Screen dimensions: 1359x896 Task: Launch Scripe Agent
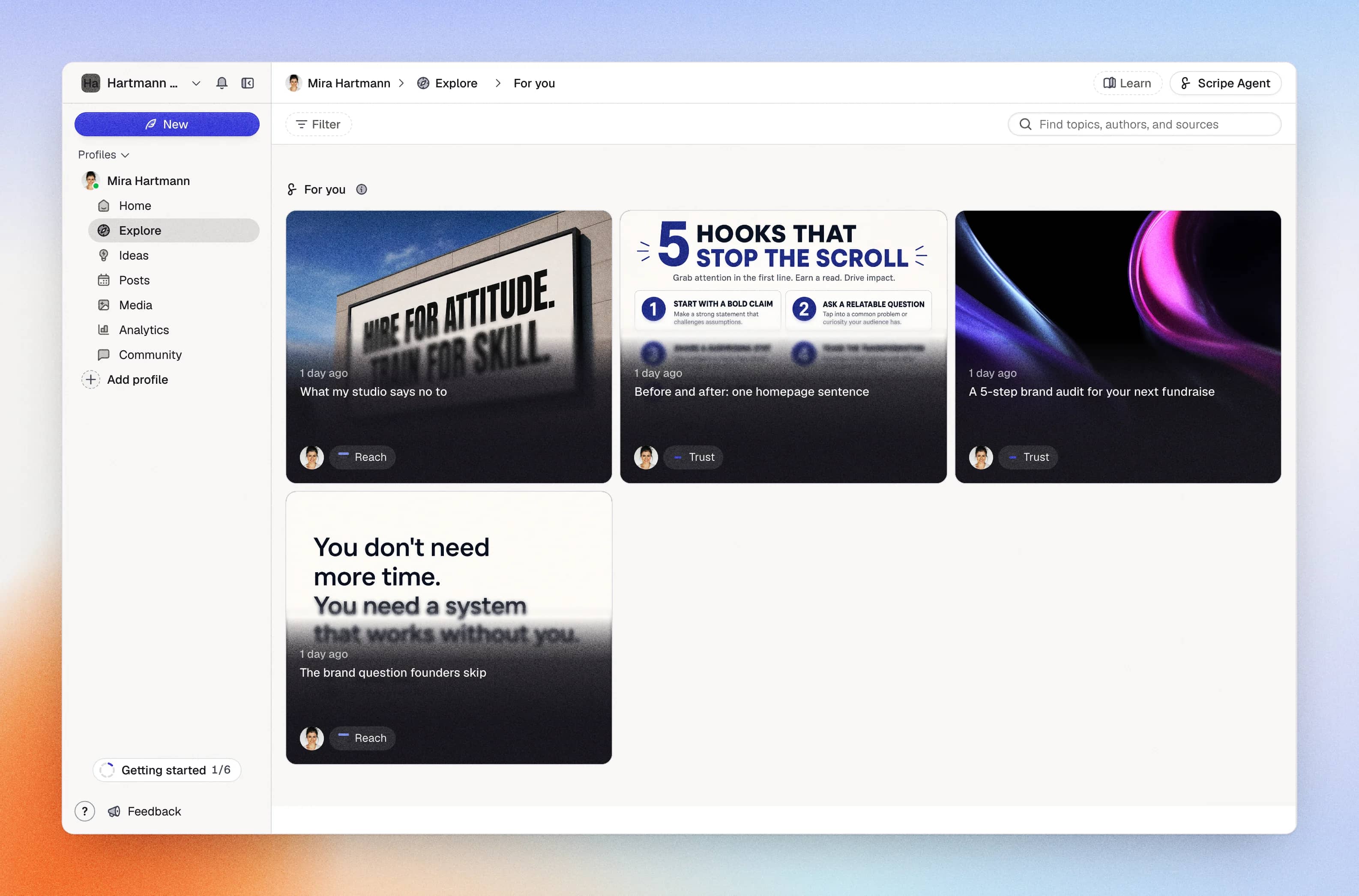click(x=1225, y=83)
